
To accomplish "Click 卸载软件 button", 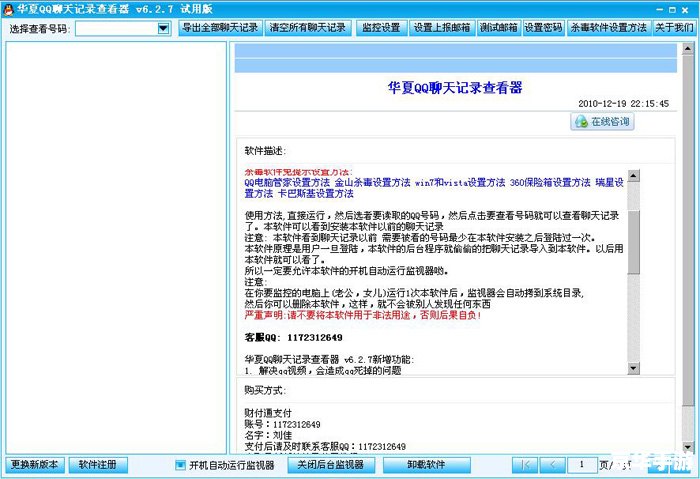I will click(x=426, y=465).
